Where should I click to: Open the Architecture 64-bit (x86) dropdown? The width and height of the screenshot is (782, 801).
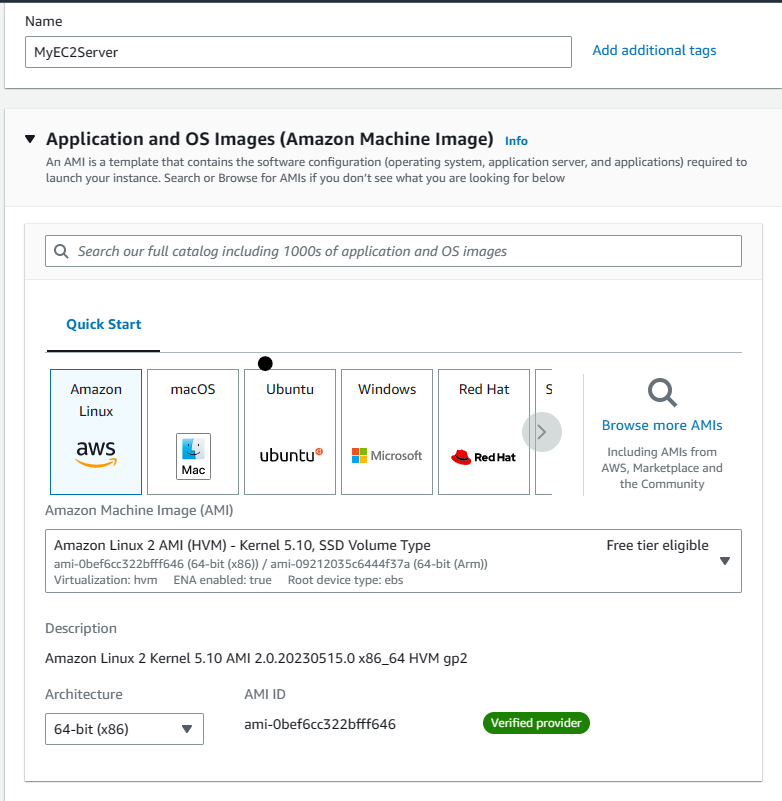[x=124, y=729]
